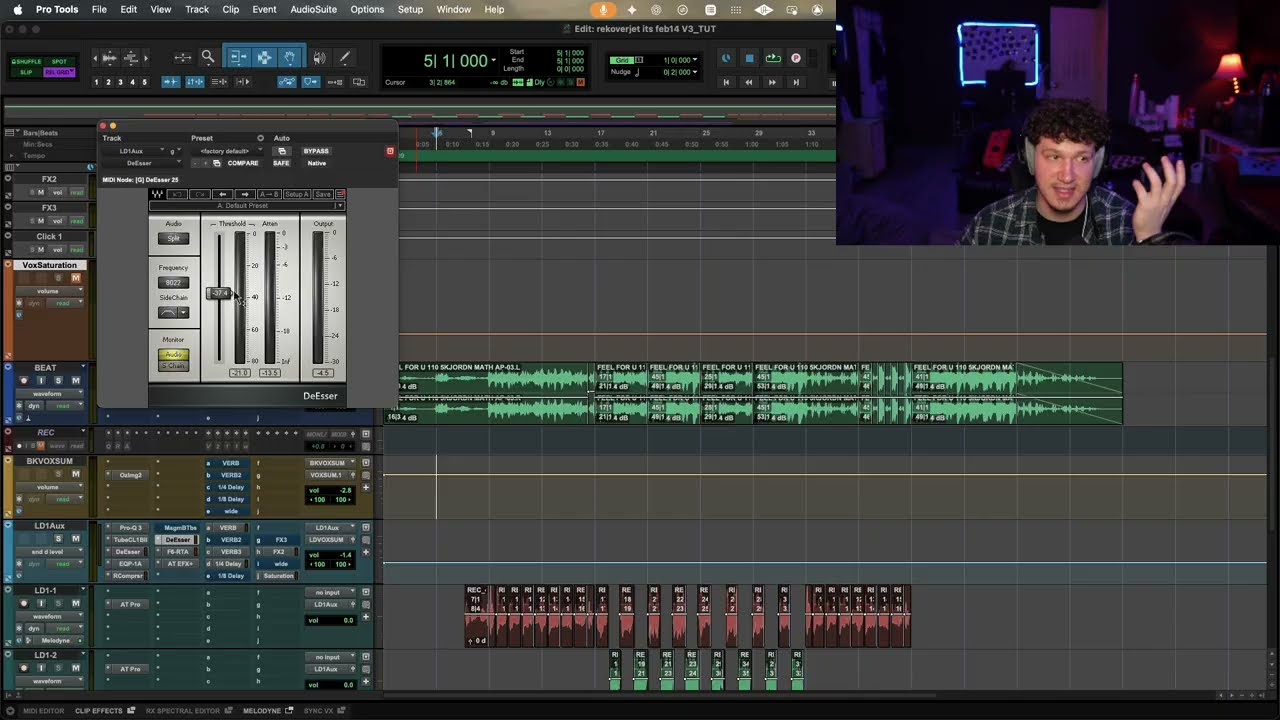Open the File menu
Screen dimensions: 1280x720
click(99, 9)
